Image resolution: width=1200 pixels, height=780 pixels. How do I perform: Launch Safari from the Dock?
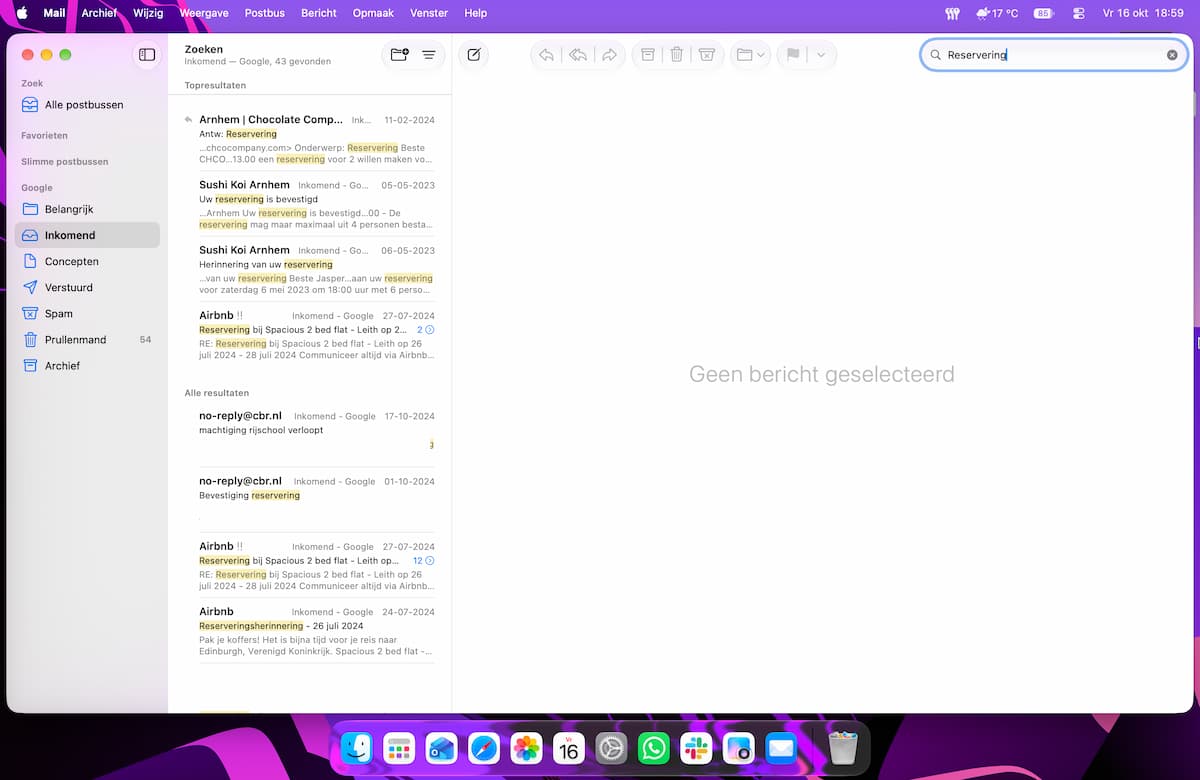coord(484,748)
